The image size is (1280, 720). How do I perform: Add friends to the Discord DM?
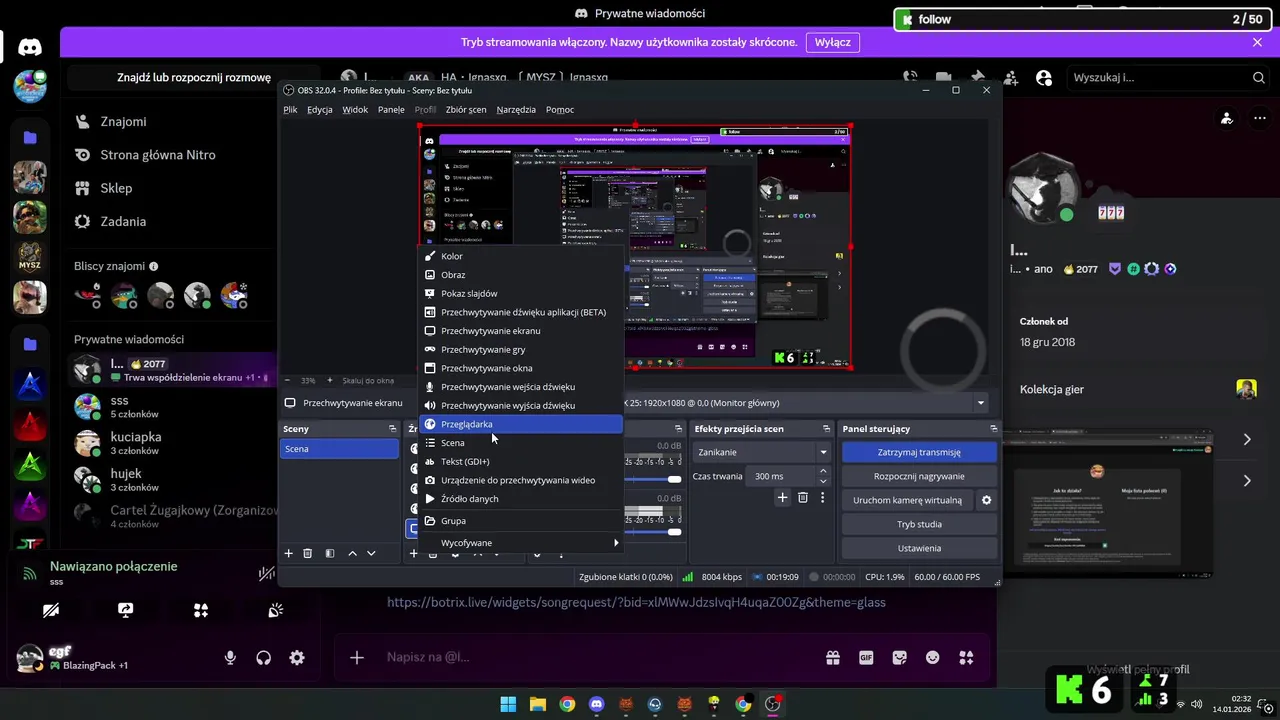point(1011,77)
